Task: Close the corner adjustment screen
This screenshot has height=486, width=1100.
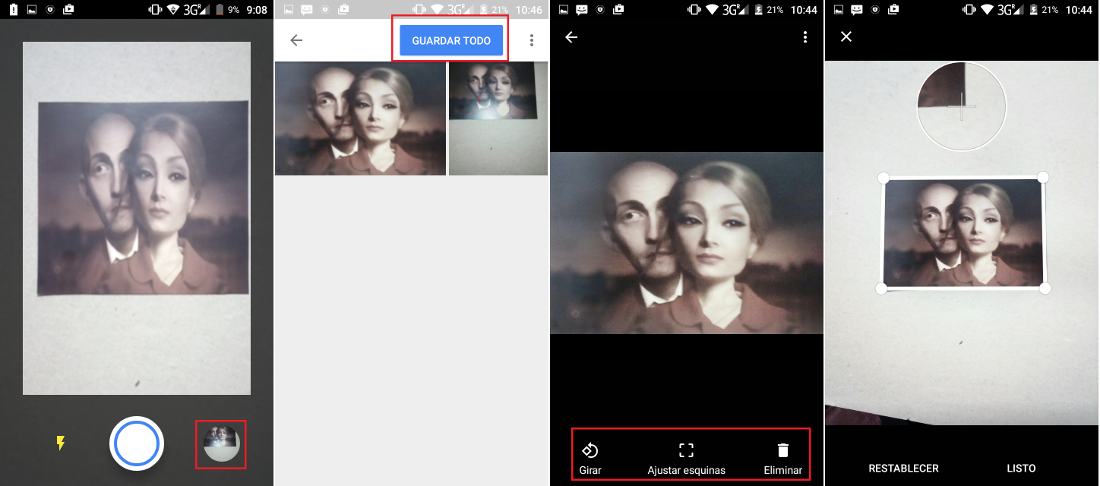Action: coord(846,36)
